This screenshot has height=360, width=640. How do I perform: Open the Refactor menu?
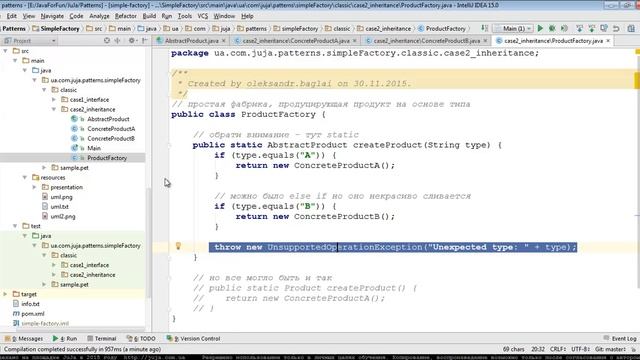125,16
